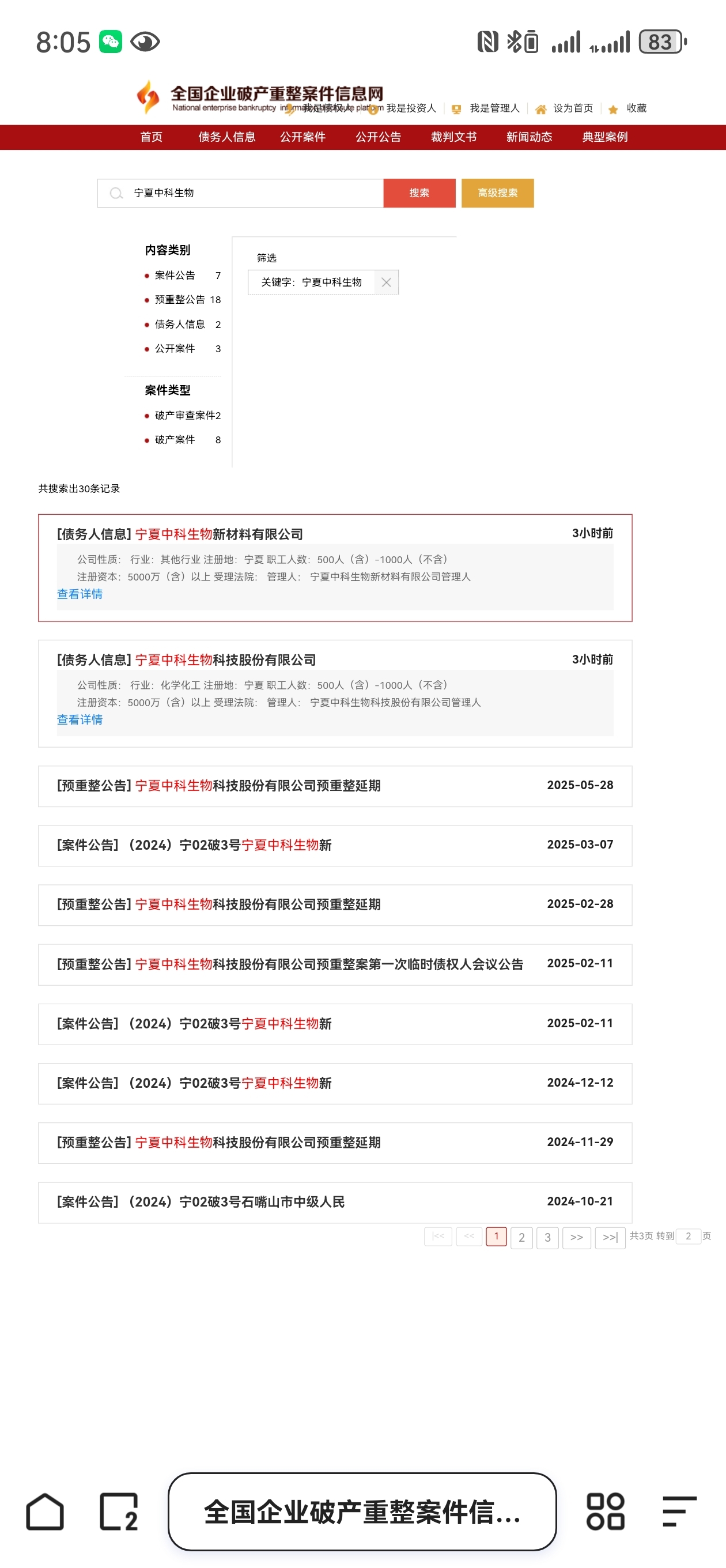Image resolution: width=726 pixels, height=1568 pixels.
Task: Tap the NFC status bar icon
Action: coord(488,42)
